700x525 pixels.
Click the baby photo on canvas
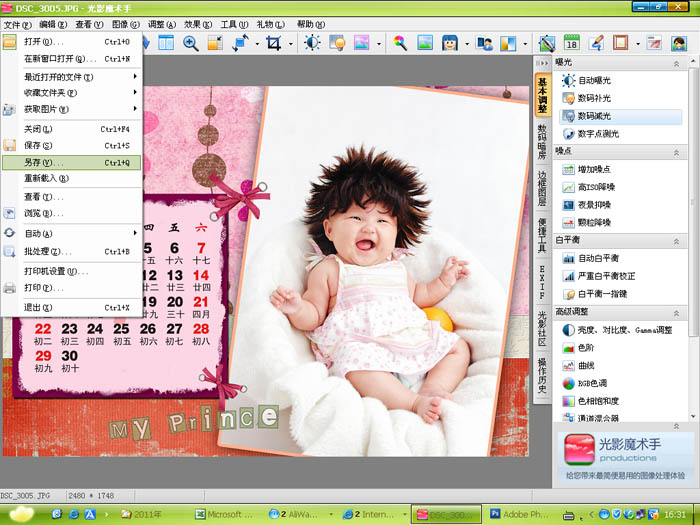[x=375, y=272]
